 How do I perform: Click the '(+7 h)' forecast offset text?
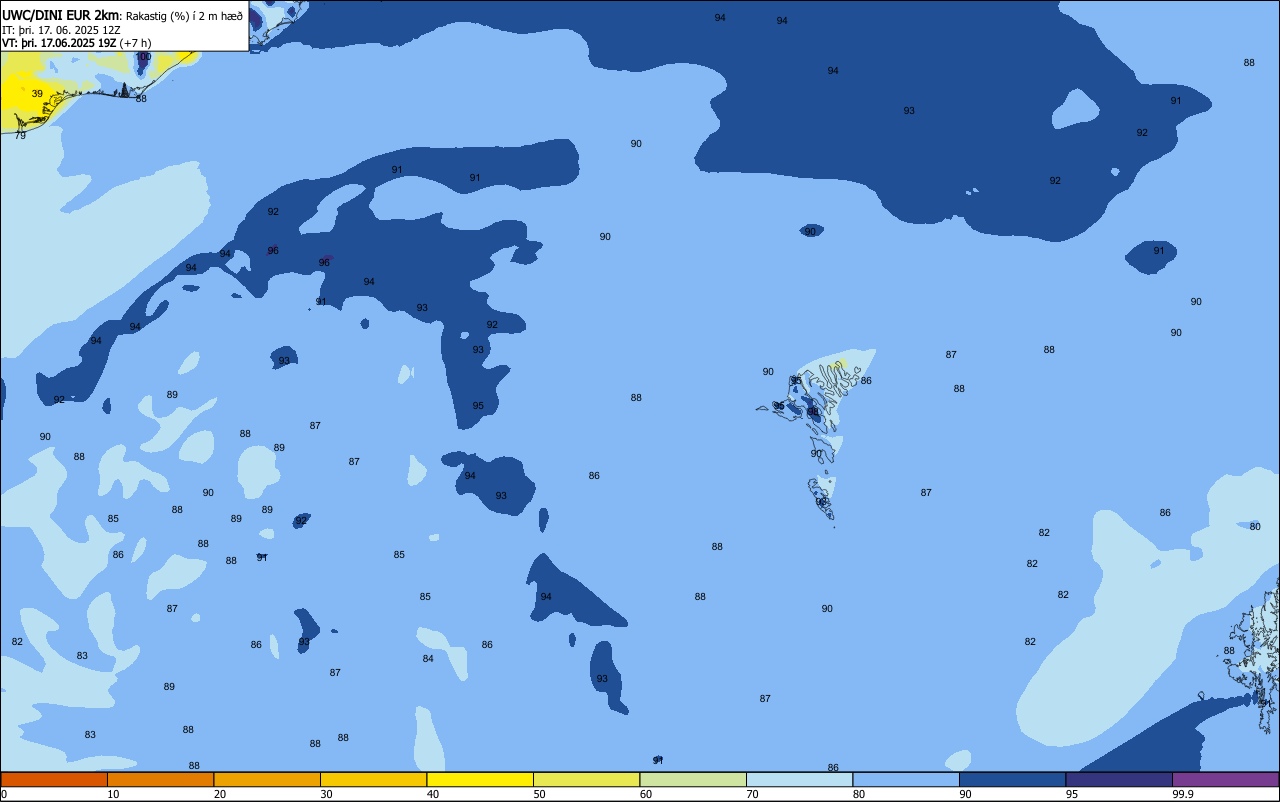click(135, 43)
